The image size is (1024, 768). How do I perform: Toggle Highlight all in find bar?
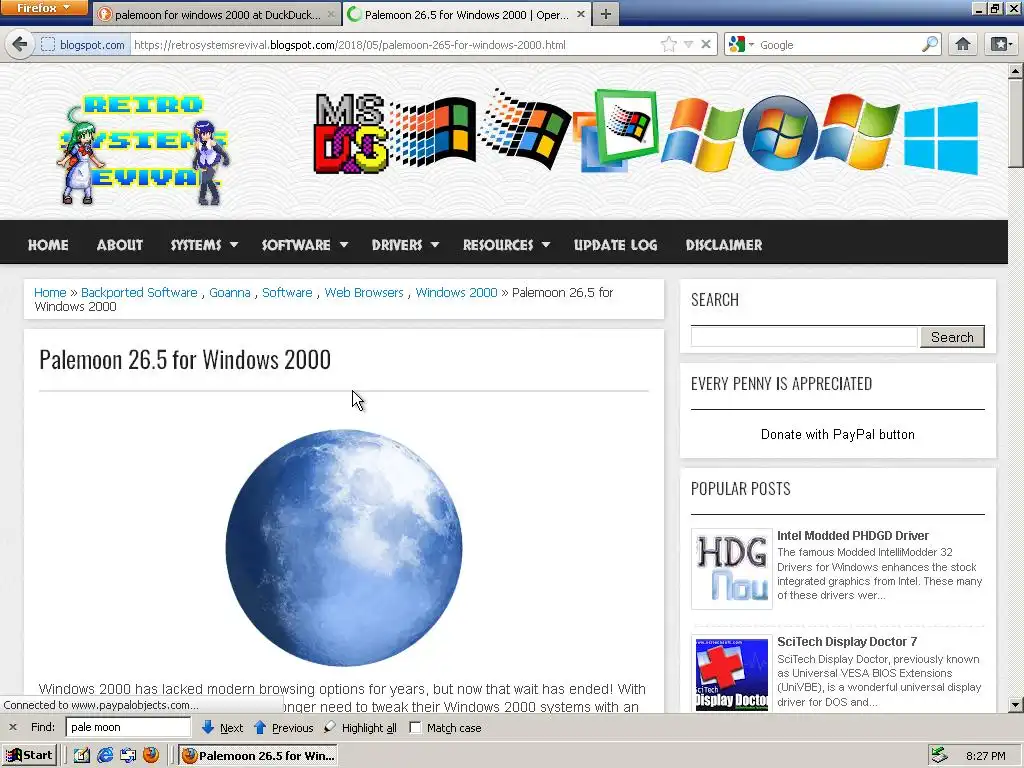360,728
